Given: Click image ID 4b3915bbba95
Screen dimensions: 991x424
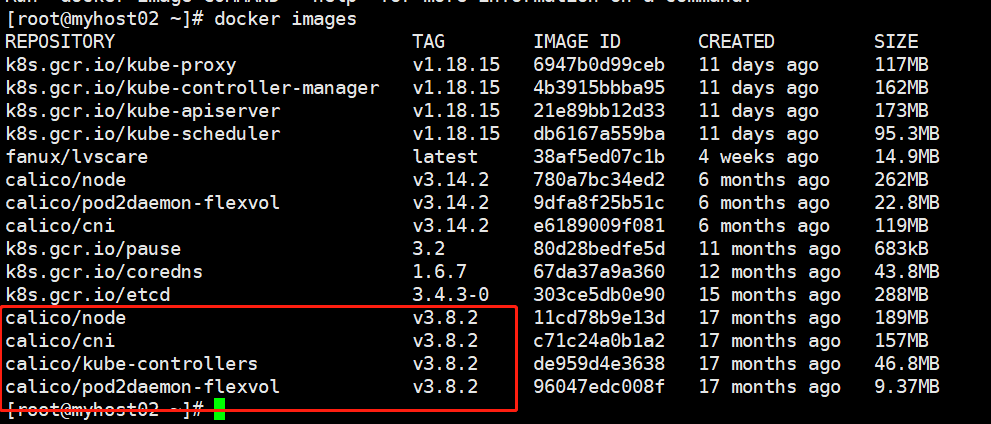Looking at the screenshot, I should [x=599, y=88].
